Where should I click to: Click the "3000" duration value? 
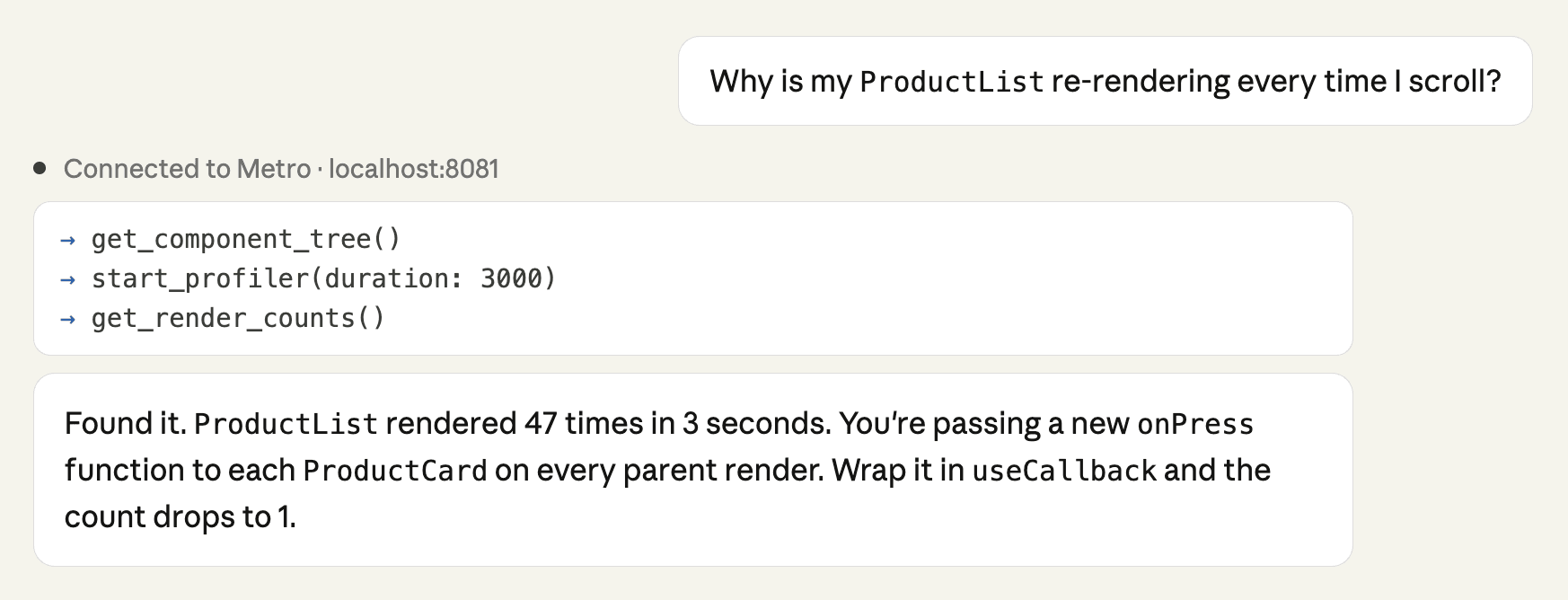pos(511,279)
